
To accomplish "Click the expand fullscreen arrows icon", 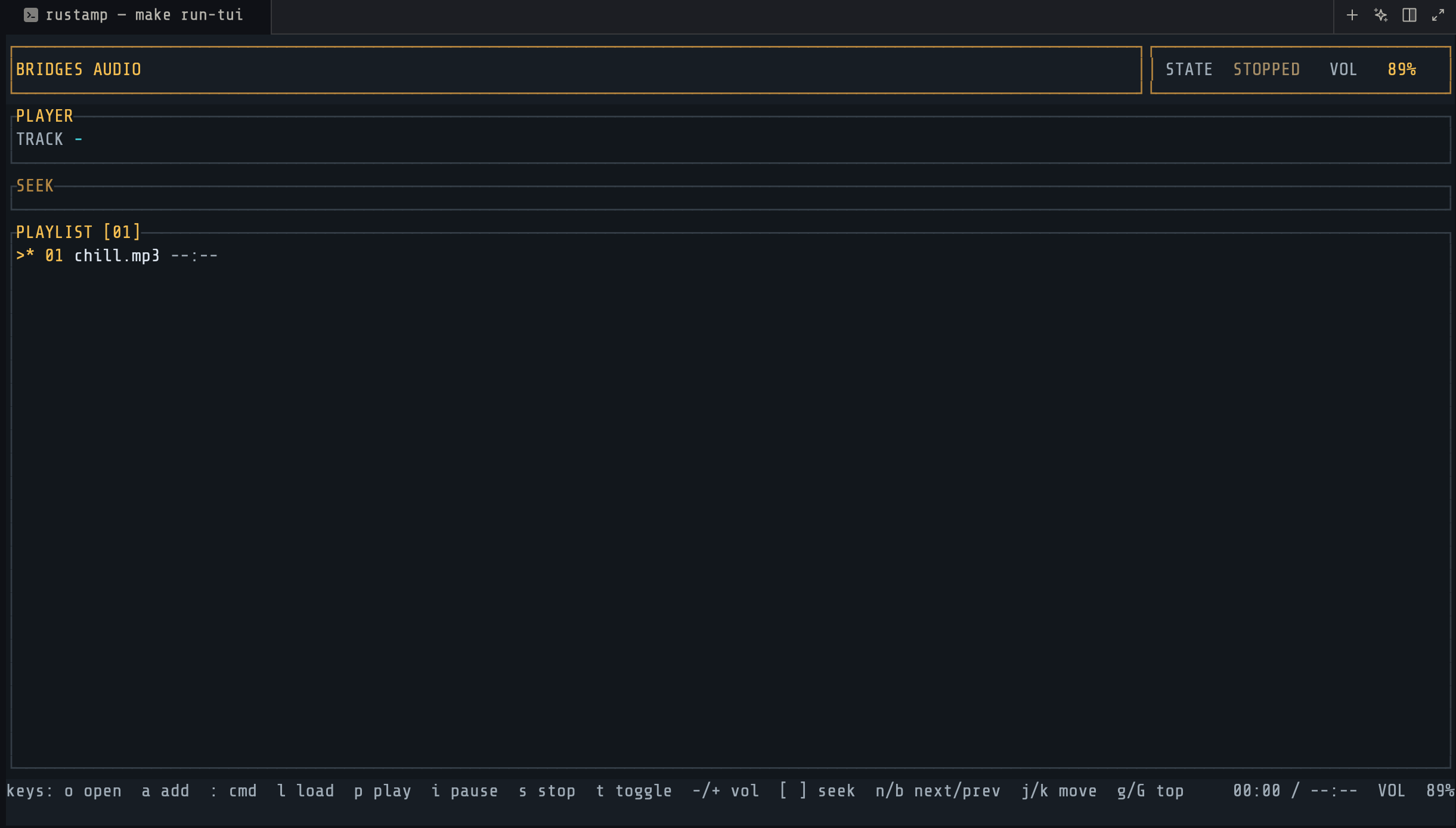I will (1438, 16).
